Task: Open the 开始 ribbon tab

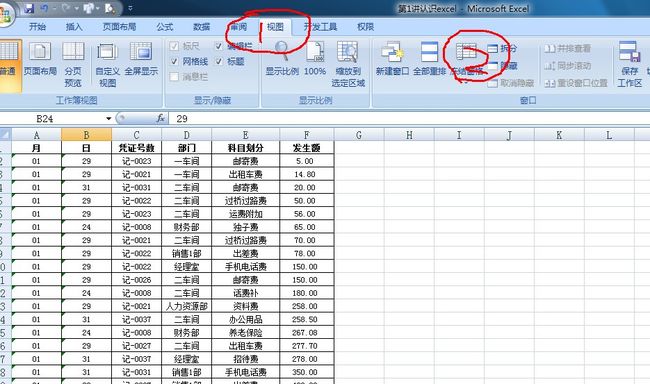Action: (37, 27)
